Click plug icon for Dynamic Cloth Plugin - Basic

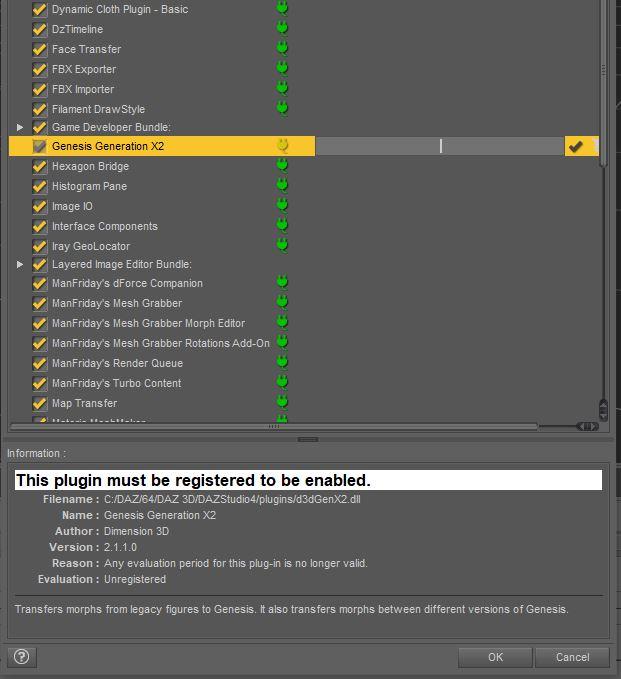(x=282, y=8)
